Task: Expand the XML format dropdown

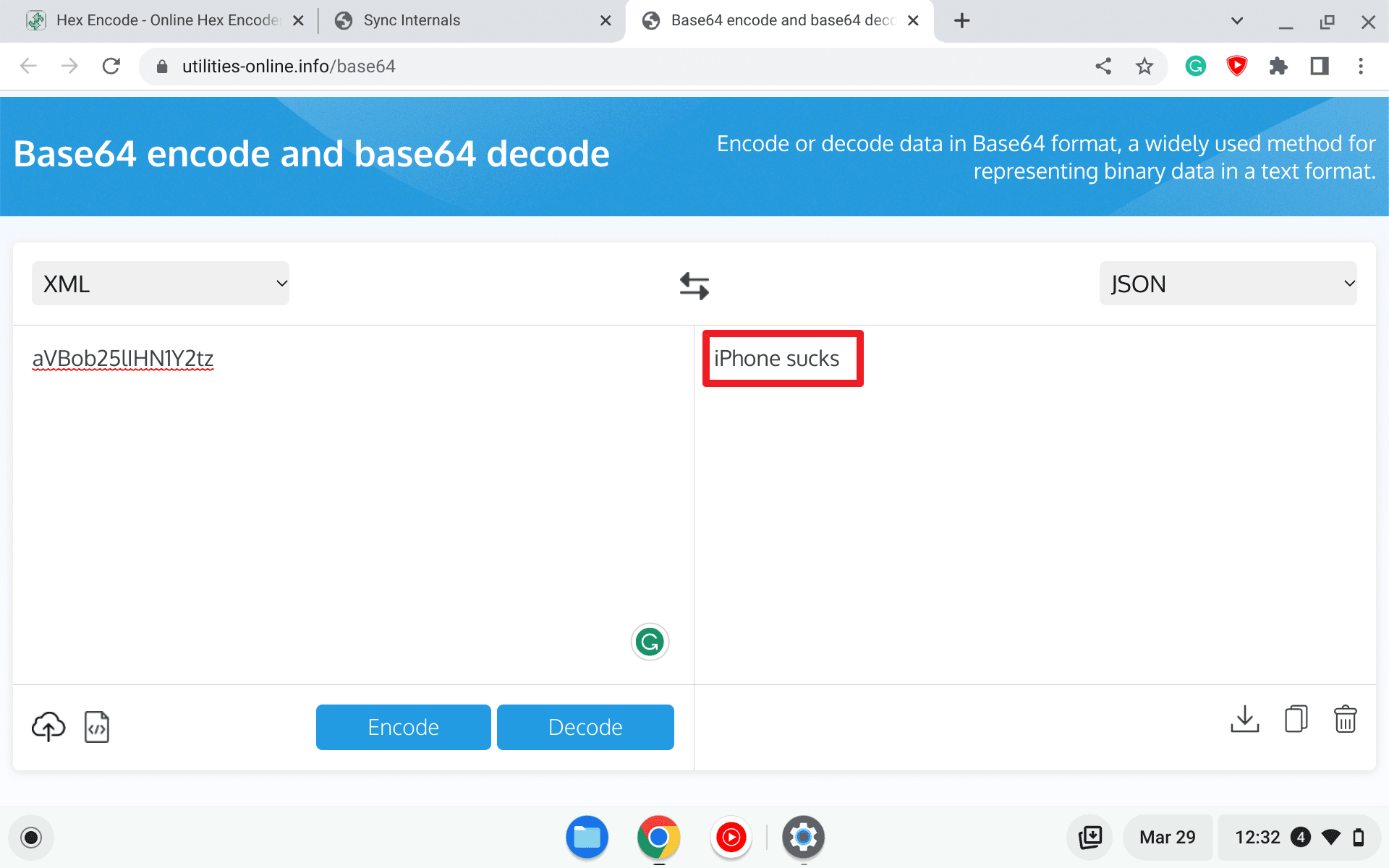Action: [x=160, y=284]
